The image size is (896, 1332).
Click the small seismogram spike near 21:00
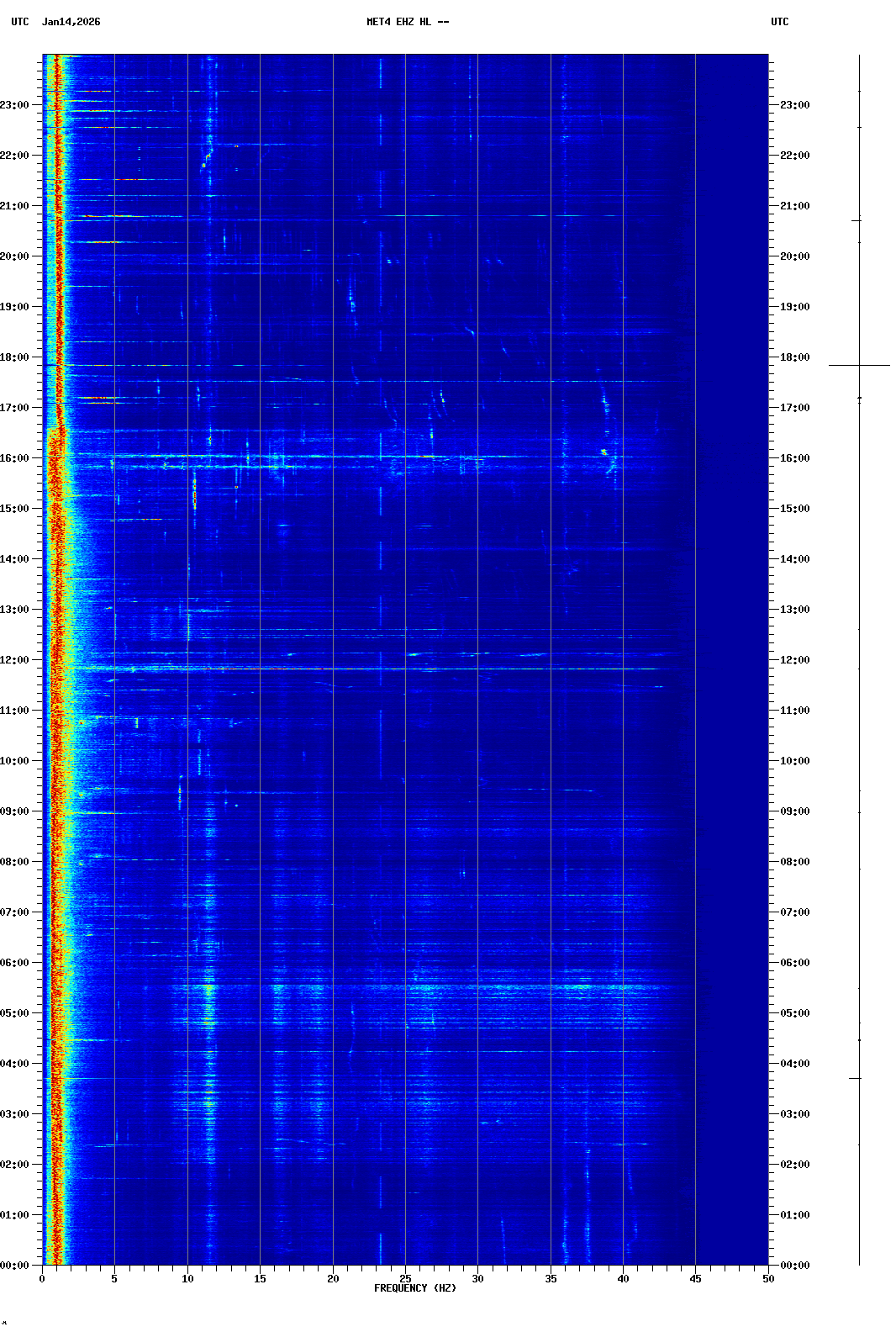(x=856, y=220)
